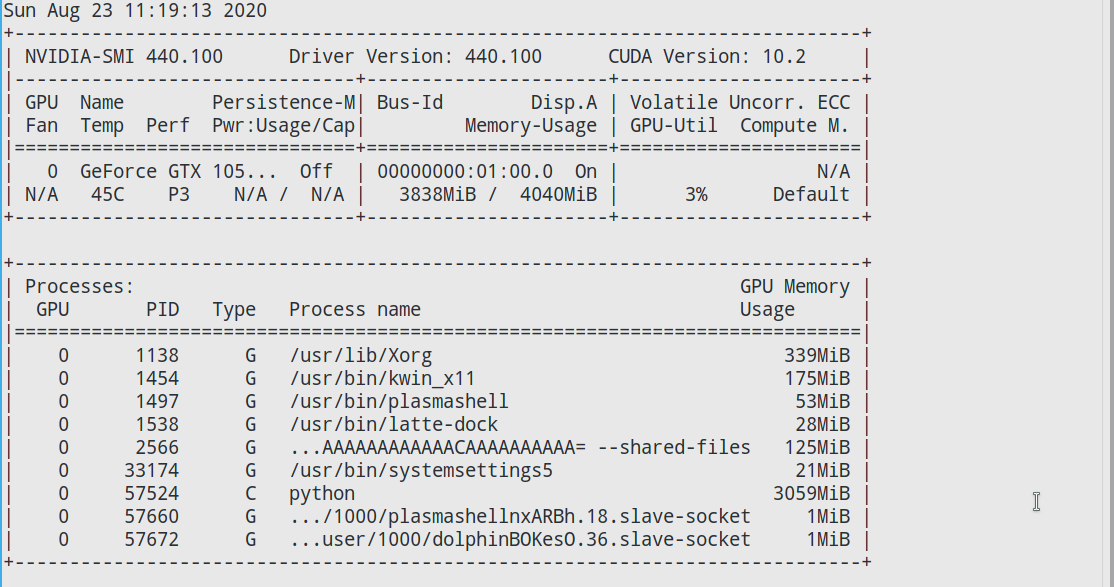Viewport: 1114px width, 587px height.
Task: Click the Processes: section label
Action: click(x=80, y=286)
